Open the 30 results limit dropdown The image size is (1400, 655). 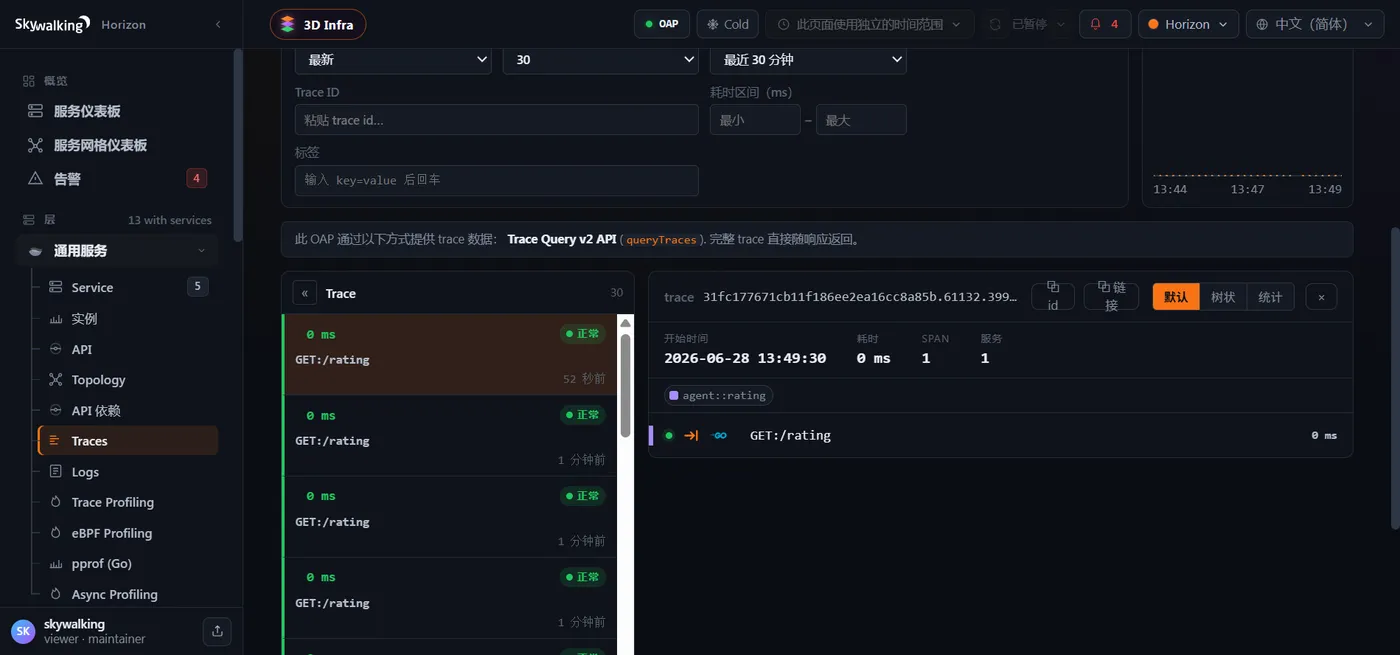[x=600, y=60]
